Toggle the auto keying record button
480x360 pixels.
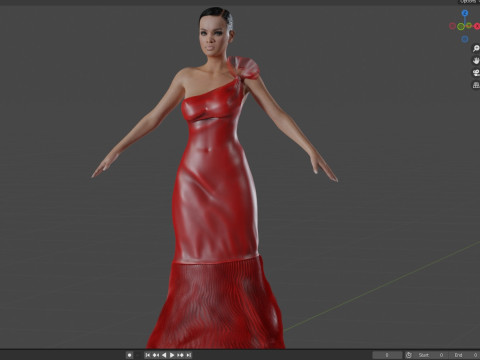[x=130, y=355]
